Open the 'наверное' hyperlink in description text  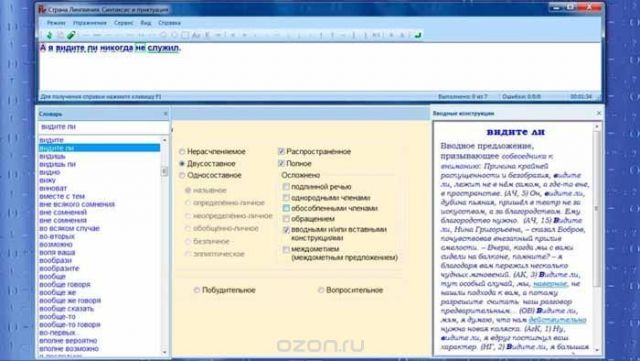tap(550, 283)
